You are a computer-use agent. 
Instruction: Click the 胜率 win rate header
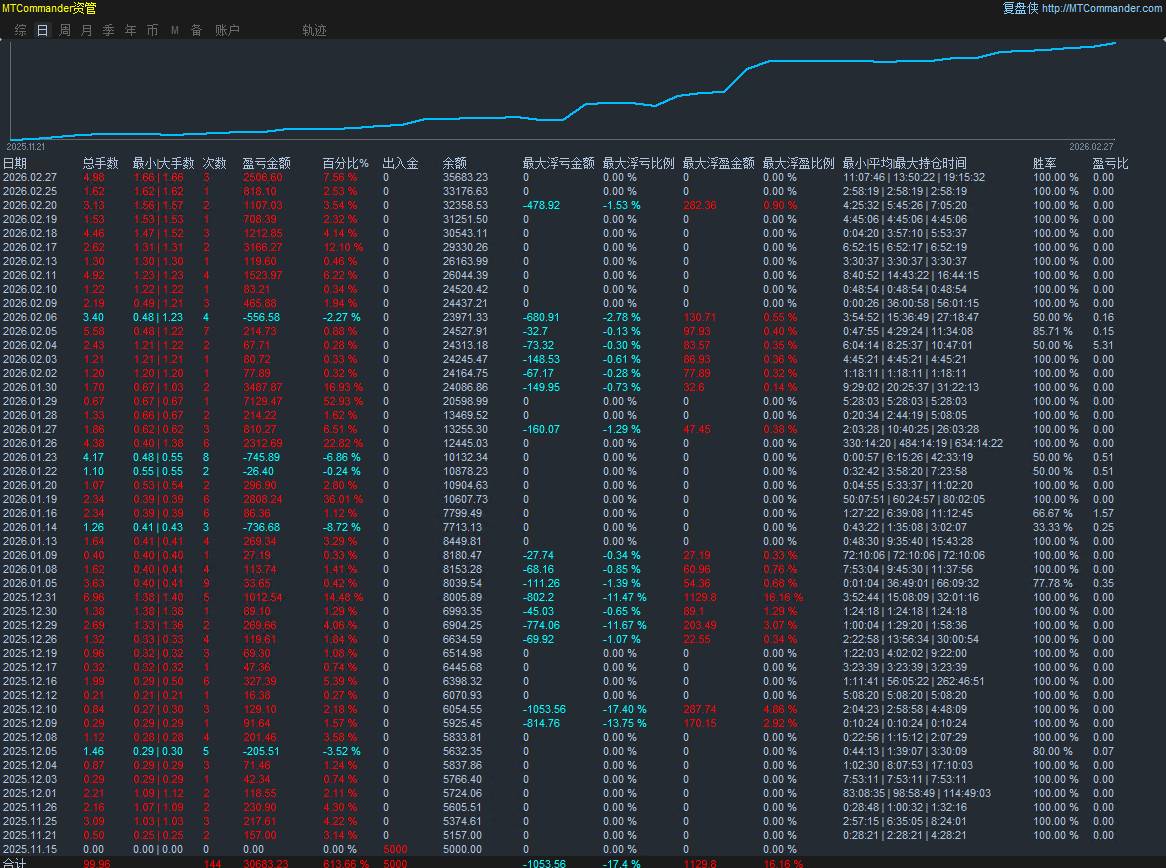tap(1044, 163)
